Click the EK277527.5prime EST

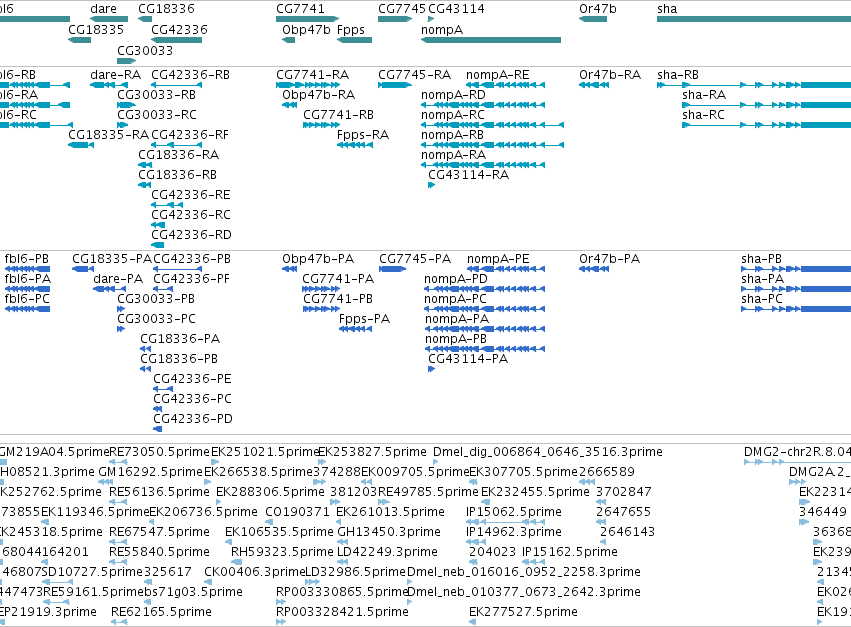coord(473,622)
